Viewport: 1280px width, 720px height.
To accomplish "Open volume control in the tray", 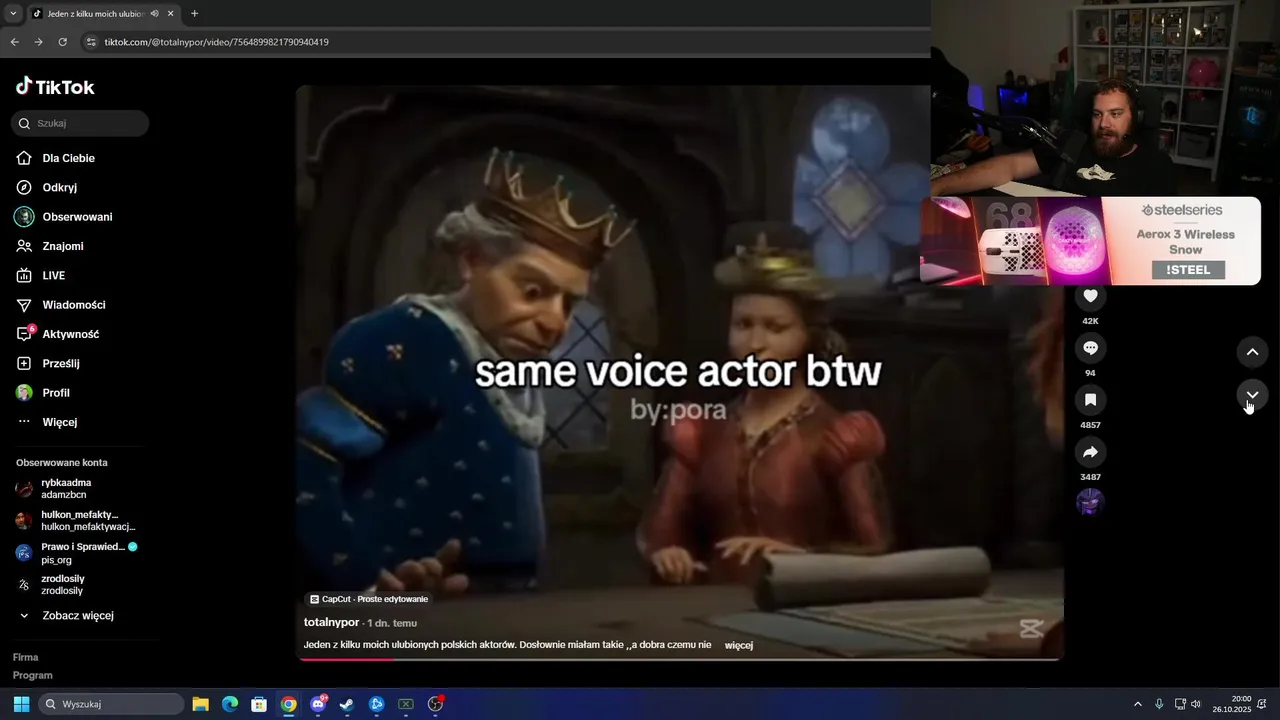I will tap(1196, 704).
